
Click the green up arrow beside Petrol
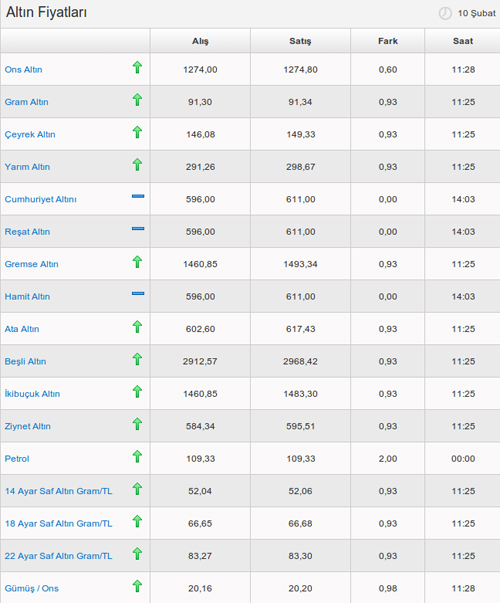tap(137, 456)
